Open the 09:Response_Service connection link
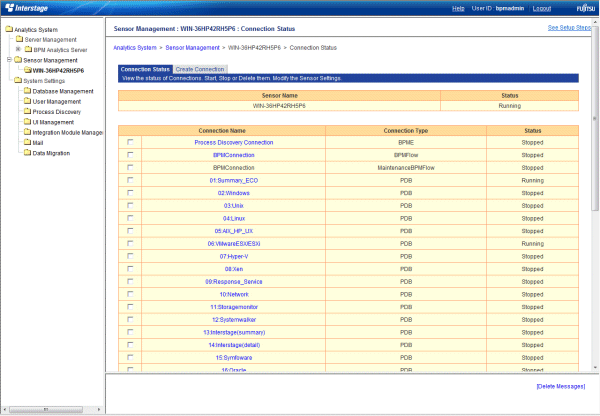Viewport: 600px width, 416px height. pyautogui.click(x=234, y=282)
